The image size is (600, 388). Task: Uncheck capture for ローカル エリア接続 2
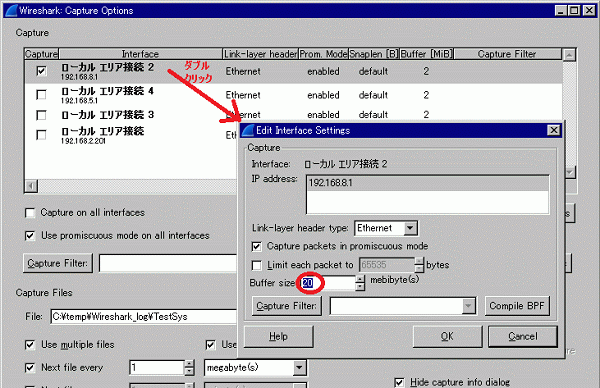(x=41, y=71)
